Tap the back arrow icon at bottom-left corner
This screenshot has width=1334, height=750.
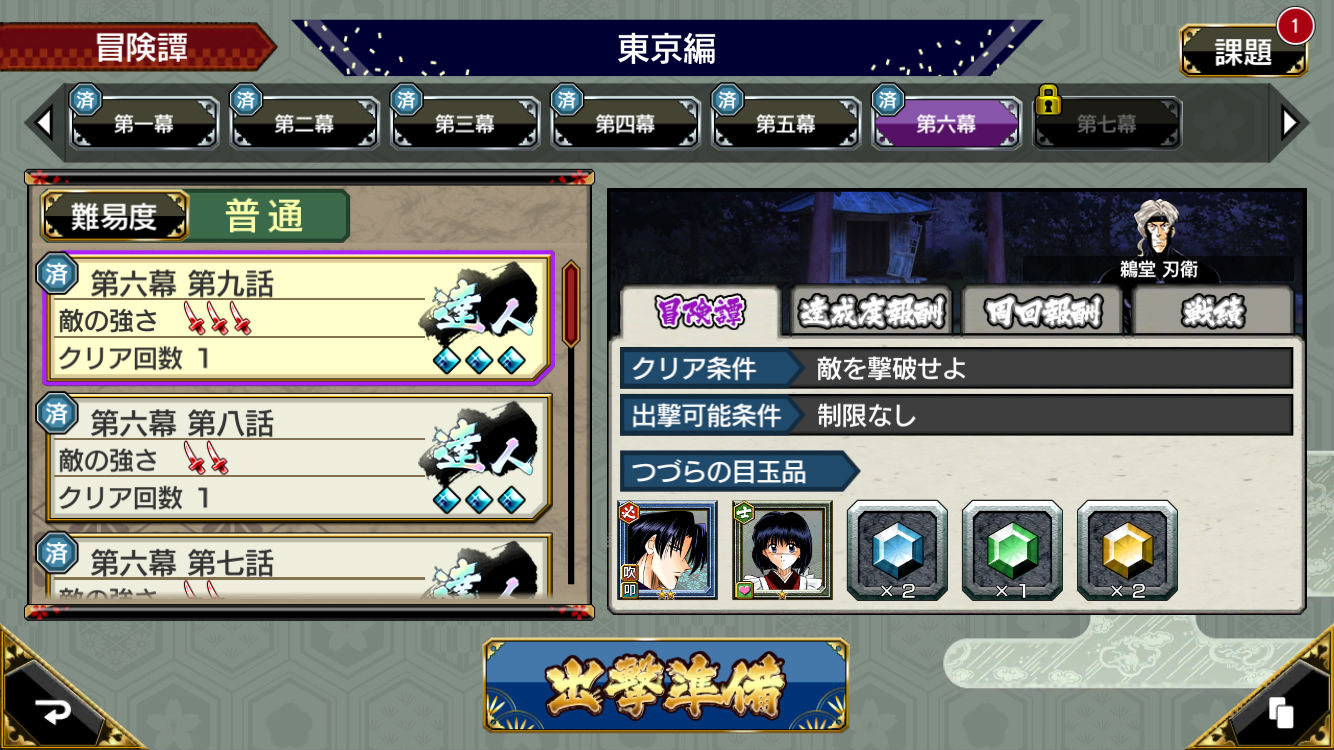point(50,709)
